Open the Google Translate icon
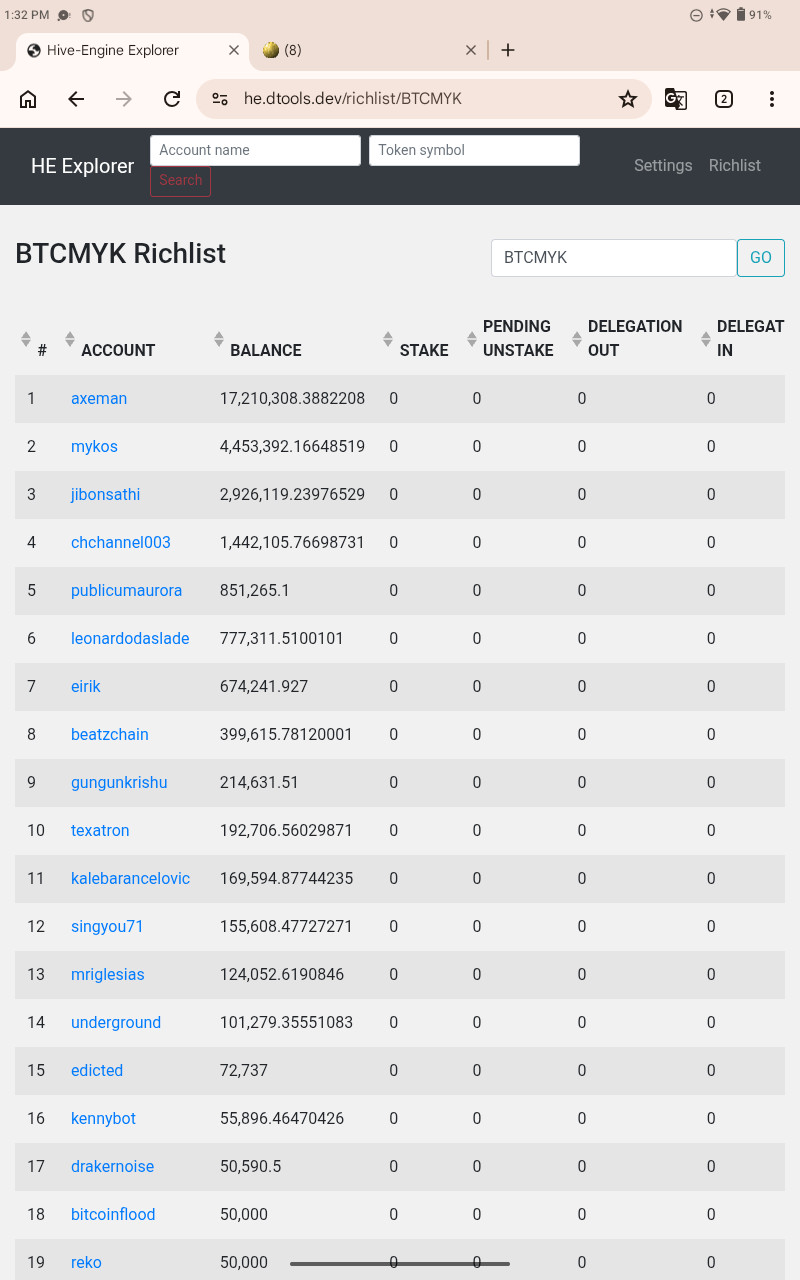The width and height of the screenshot is (800, 1280). 676,99
